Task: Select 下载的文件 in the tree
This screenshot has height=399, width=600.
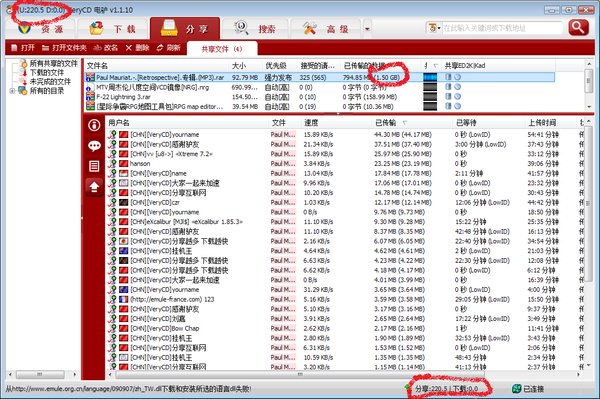Action: pos(47,72)
